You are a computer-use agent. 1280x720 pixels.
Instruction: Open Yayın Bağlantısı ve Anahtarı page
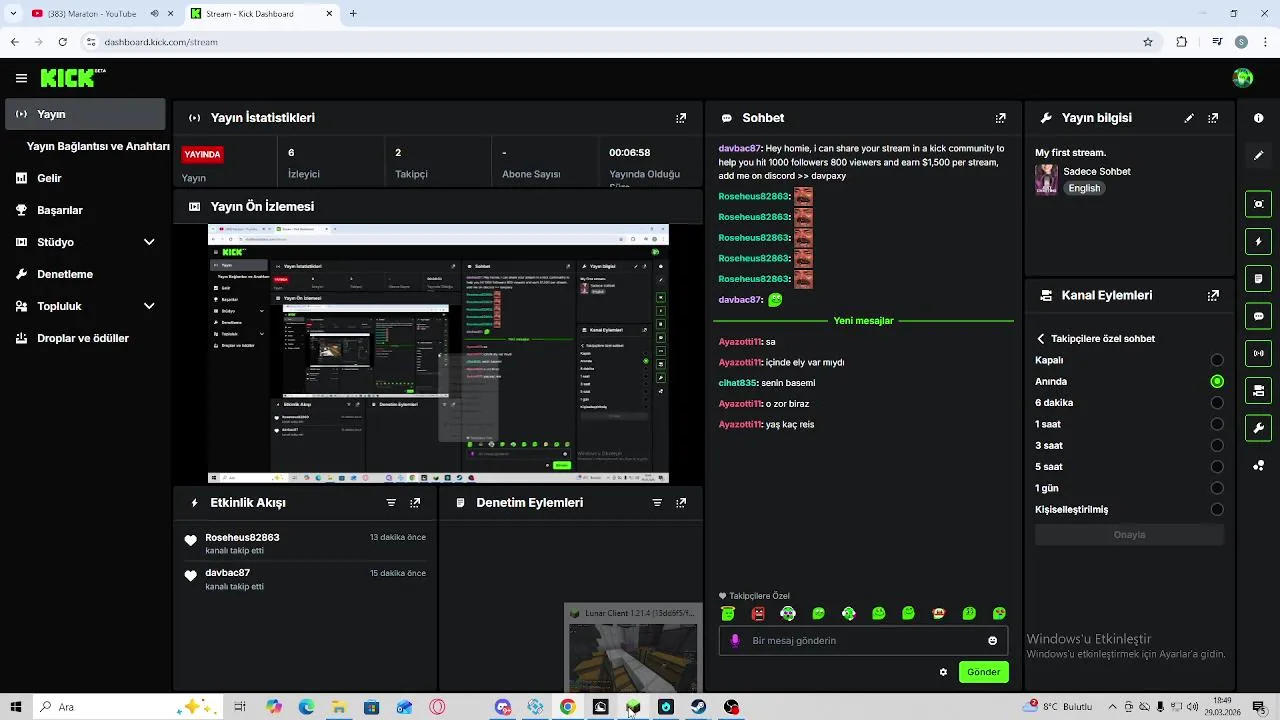[98, 146]
